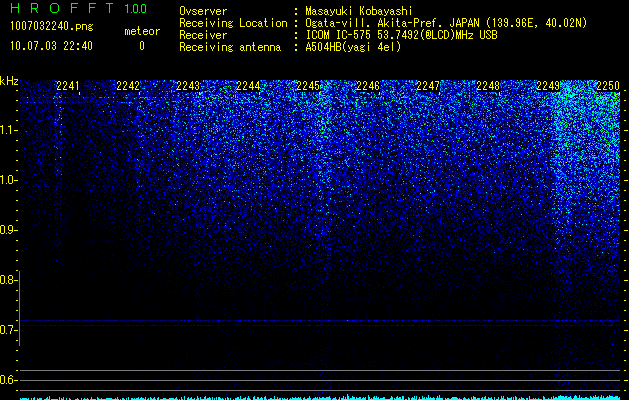Click the meteor label
This screenshot has width=629, height=400.
[142, 31]
